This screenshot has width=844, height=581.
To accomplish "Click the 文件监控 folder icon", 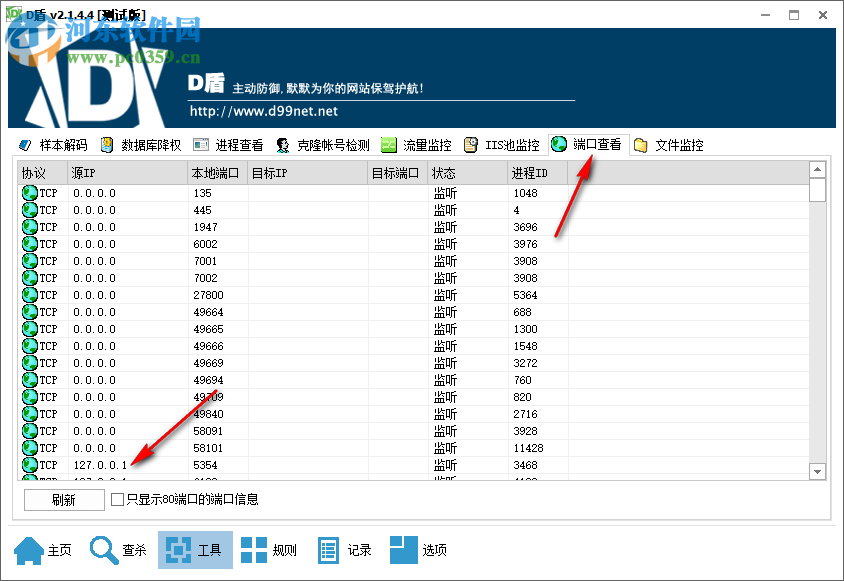I will (641, 145).
